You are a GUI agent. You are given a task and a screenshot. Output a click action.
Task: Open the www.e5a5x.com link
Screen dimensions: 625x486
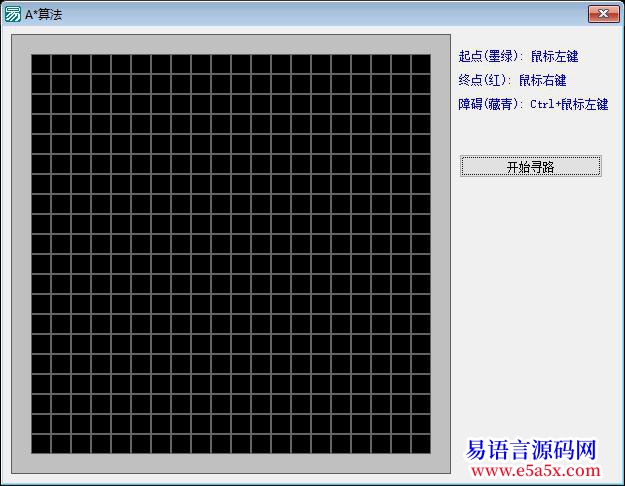point(535,471)
